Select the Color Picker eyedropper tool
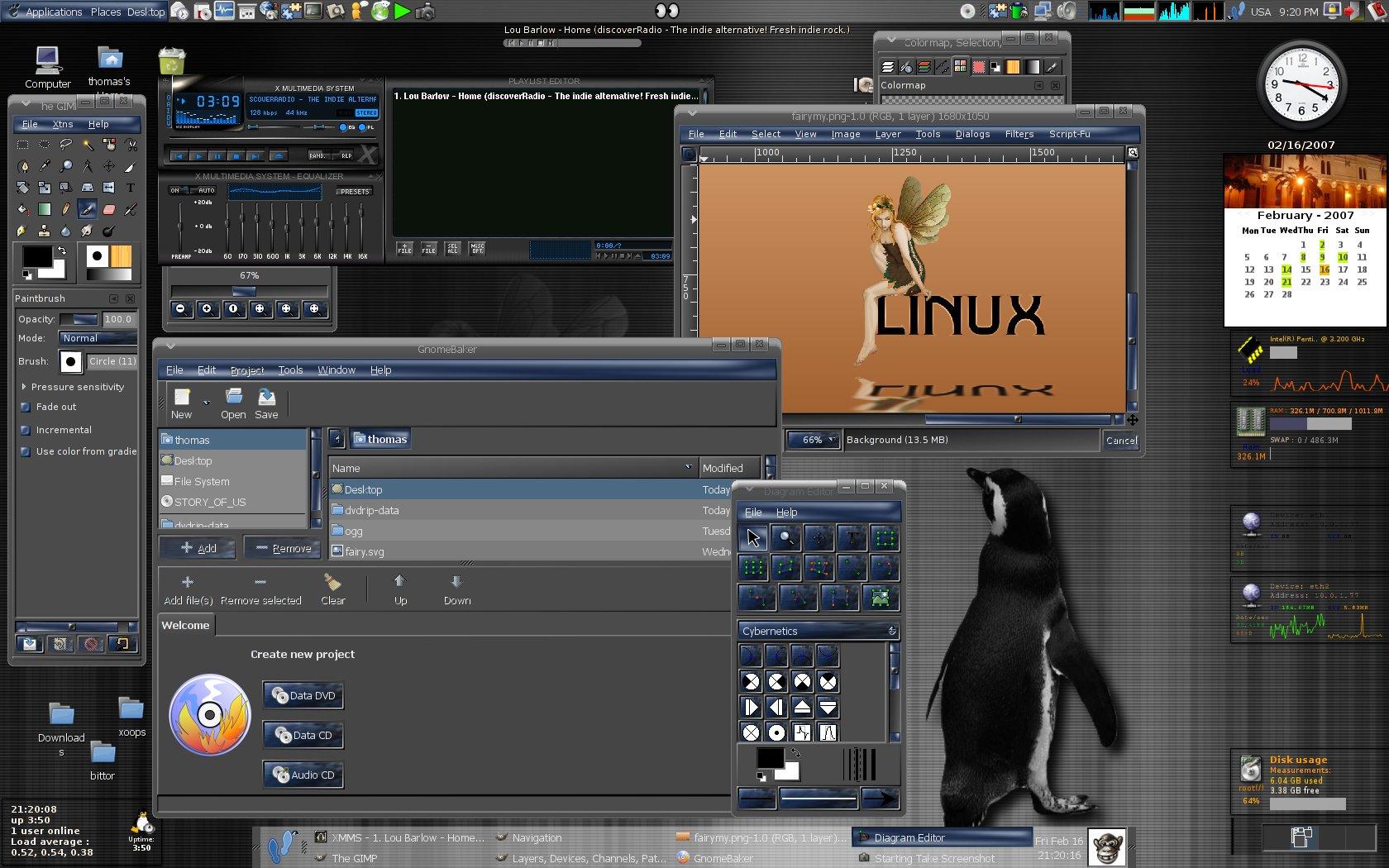Screen dimensions: 1389x868 click(45, 166)
